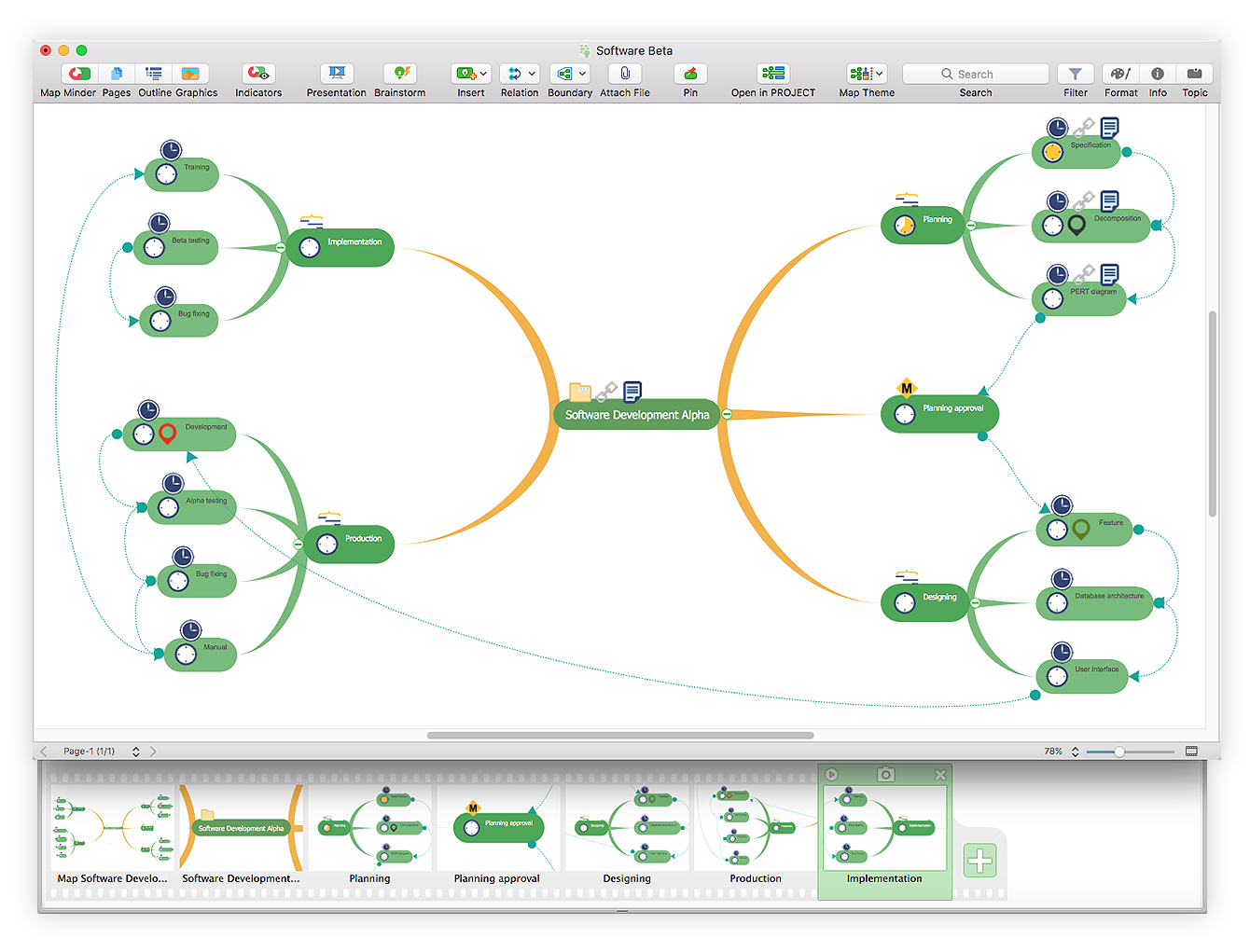This screenshot has width=1250, height=952.
Task: Click the clock icon above Training
Action: (x=171, y=150)
